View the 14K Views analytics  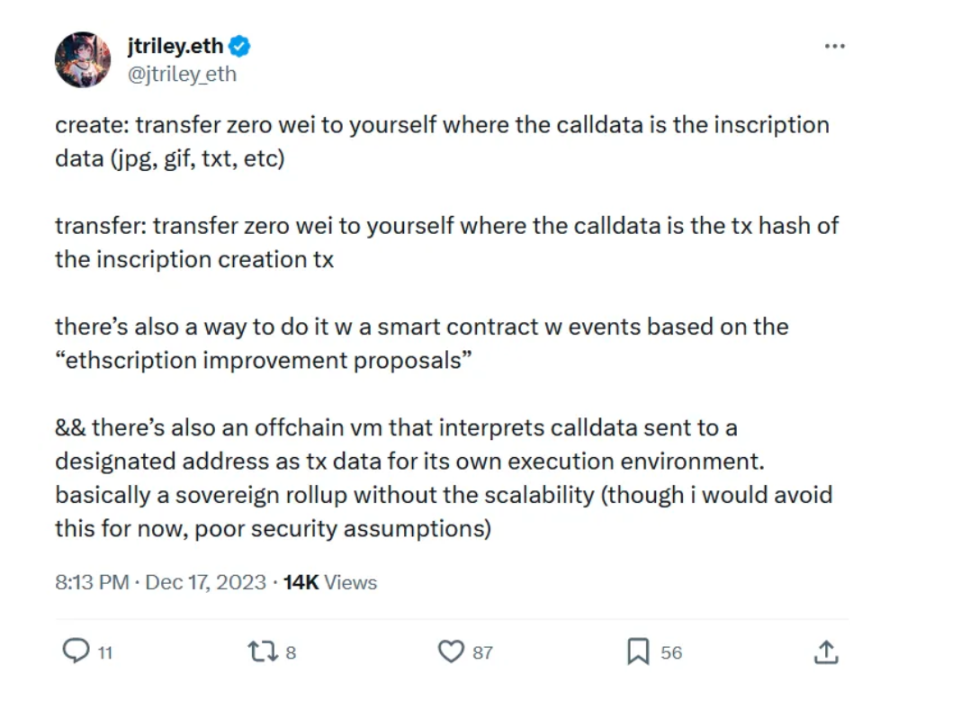pos(330,582)
